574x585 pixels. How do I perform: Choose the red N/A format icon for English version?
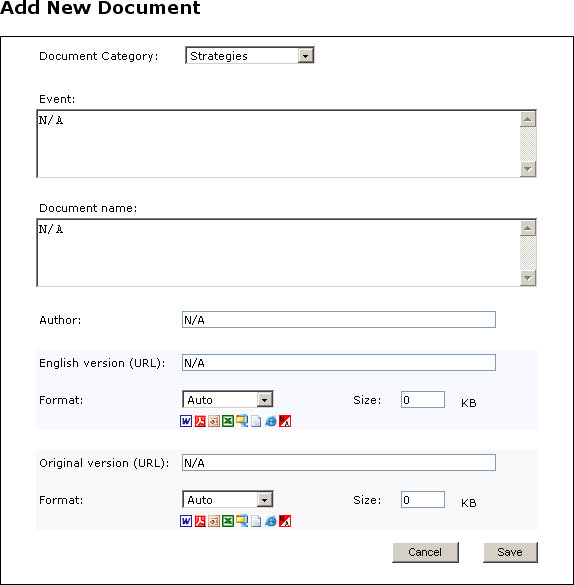click(285, 421)
